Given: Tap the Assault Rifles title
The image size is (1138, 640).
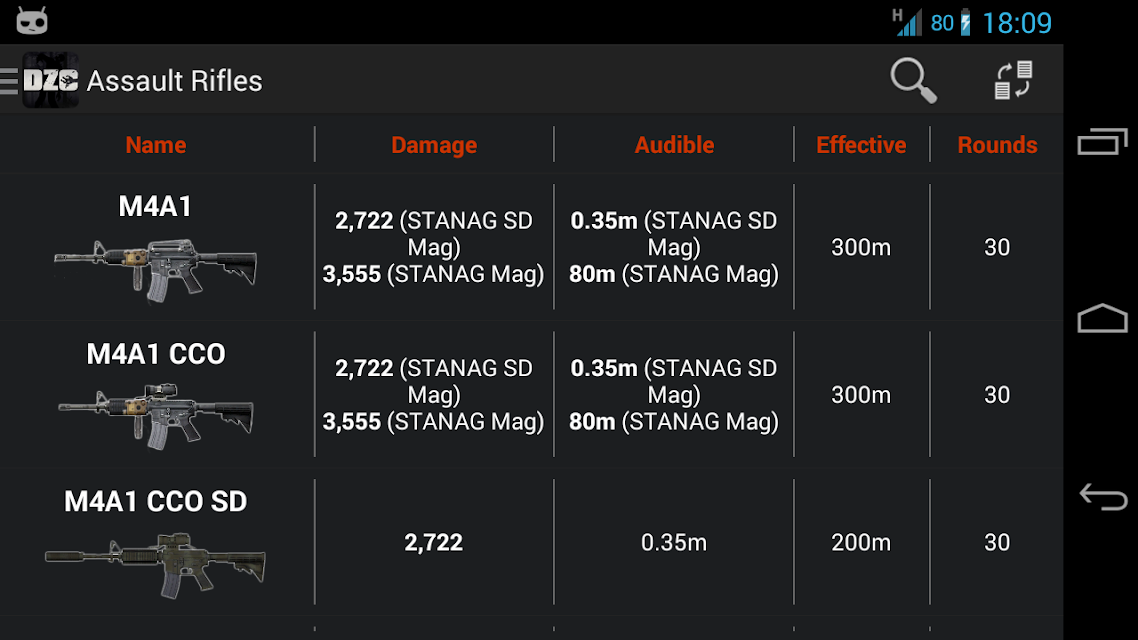Looking at the screenshot, I should click(174, 81).
